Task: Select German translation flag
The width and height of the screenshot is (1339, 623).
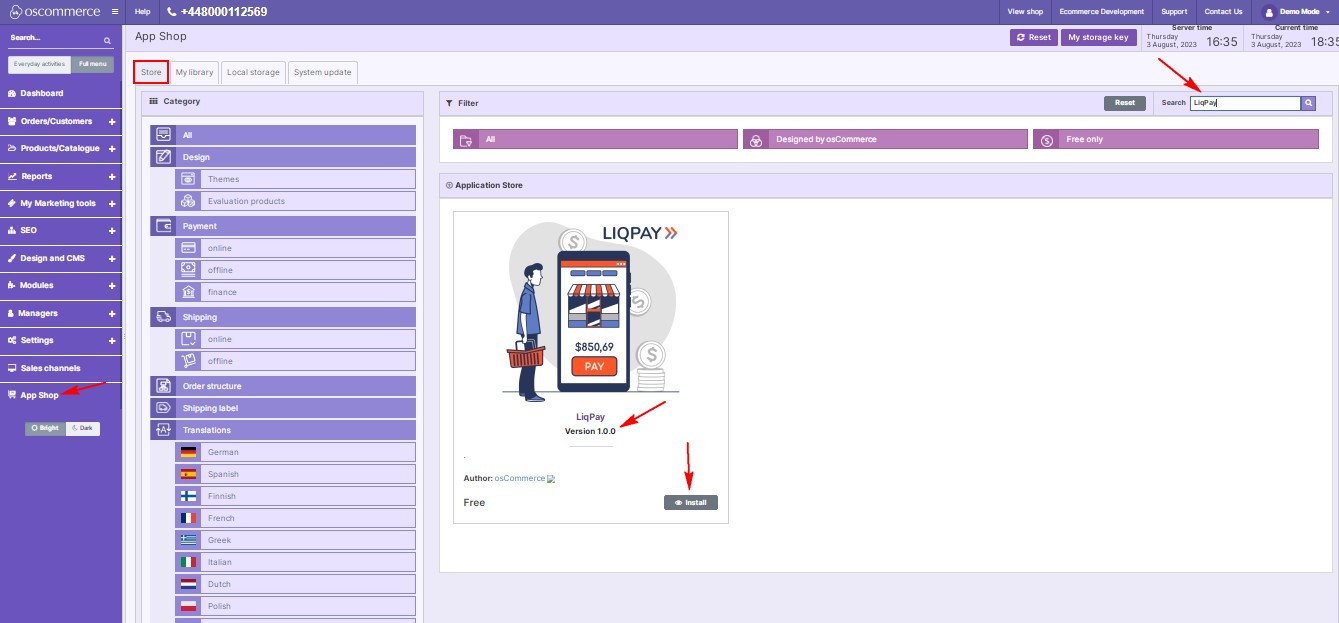Action: (188, 452)
